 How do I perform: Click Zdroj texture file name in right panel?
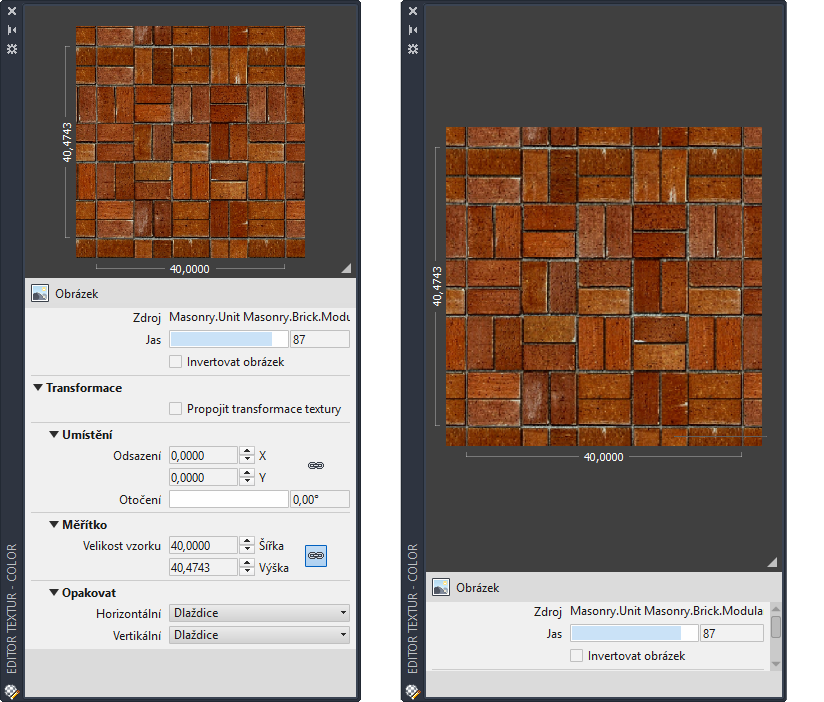point(665,611)
